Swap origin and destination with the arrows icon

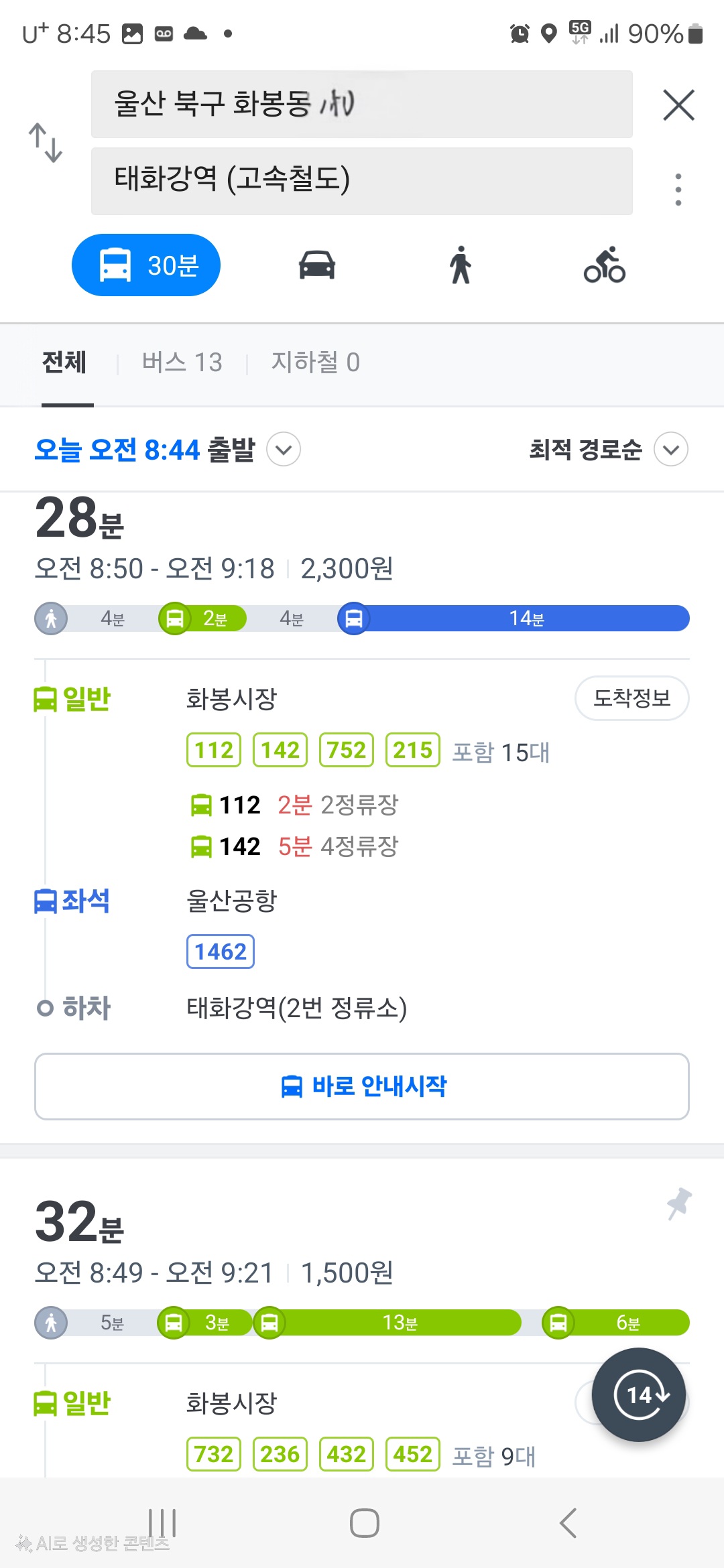click(x=46, y=143)
